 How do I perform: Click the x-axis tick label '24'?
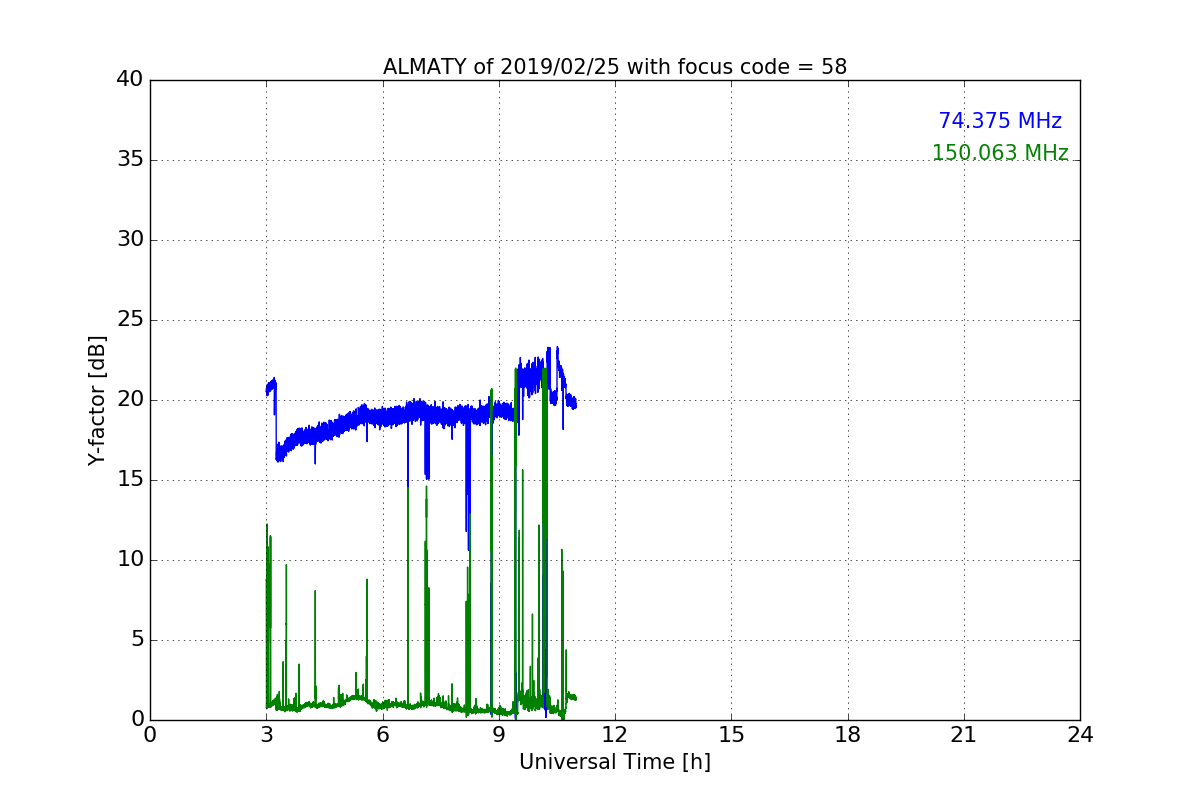coord(1080,735)
